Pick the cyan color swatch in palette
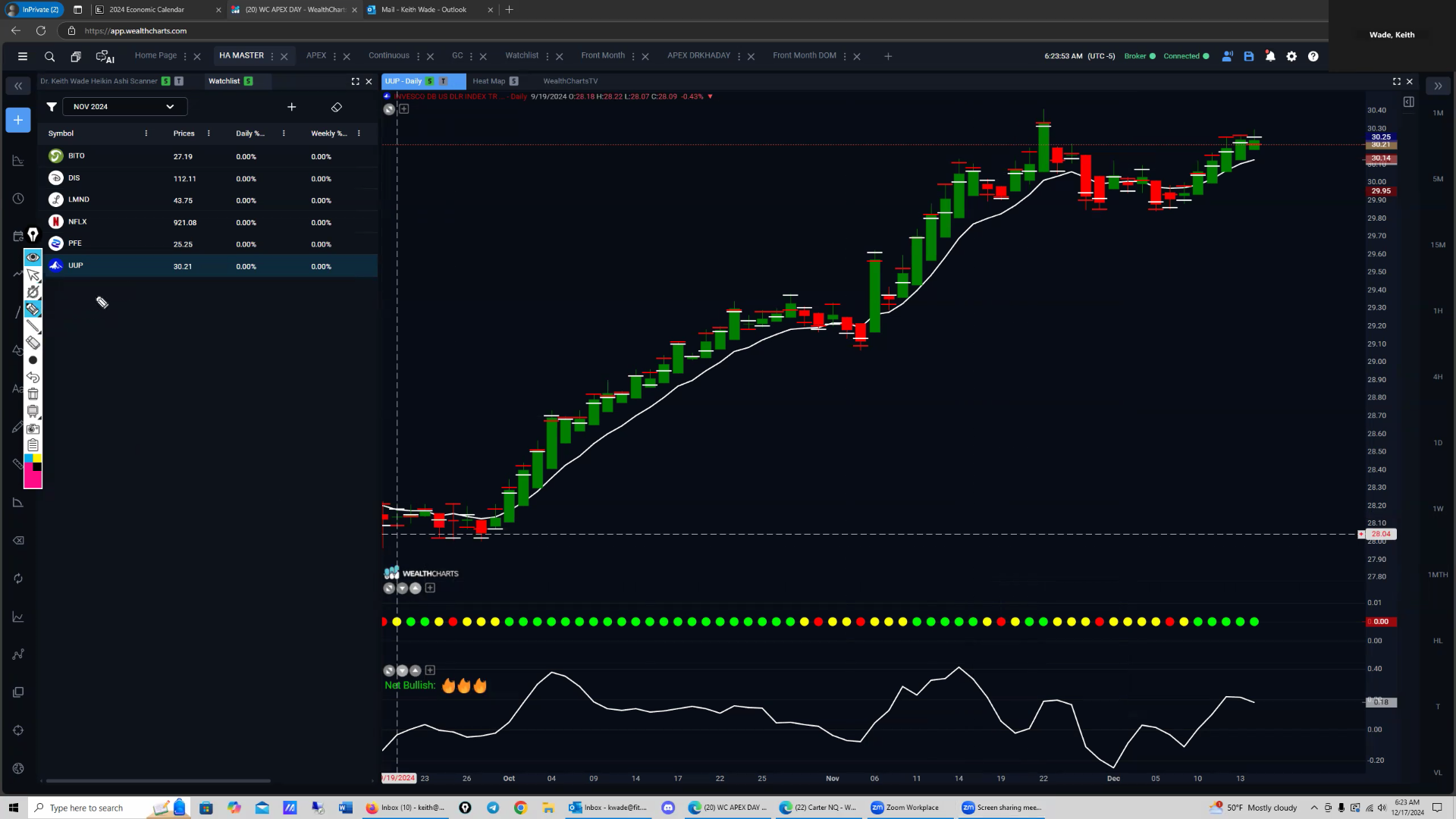Viewport: 1456px width, 819px height. click(x=29, y=458)
